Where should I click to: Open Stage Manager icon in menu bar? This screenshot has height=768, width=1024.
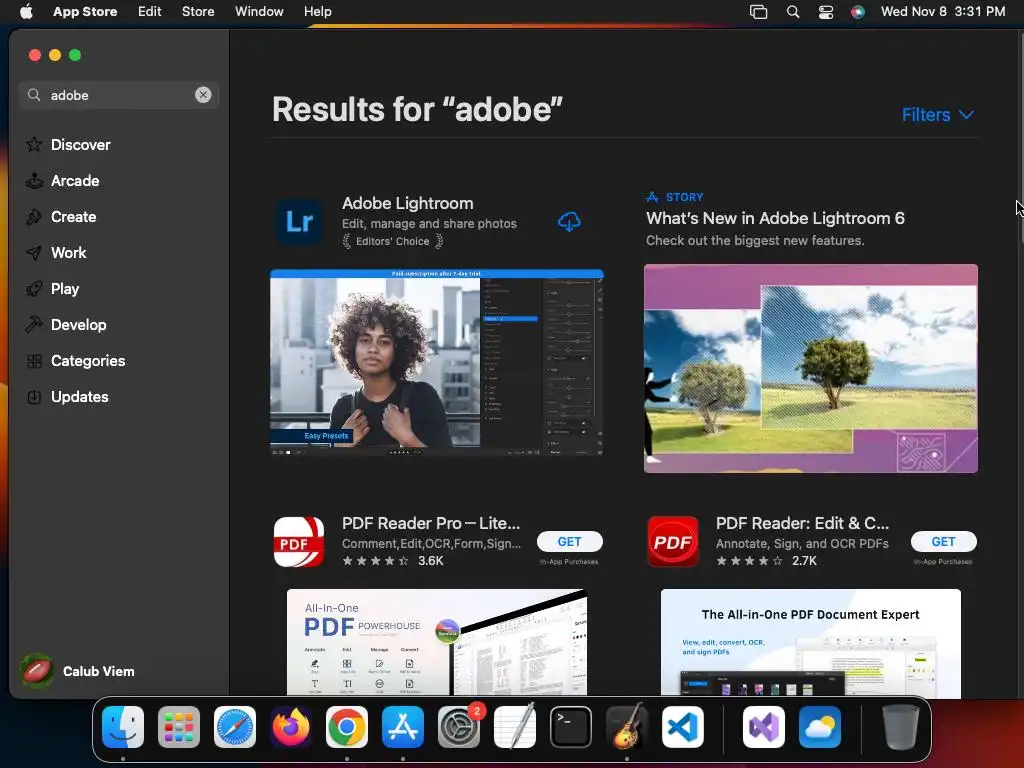coord(758,12)
